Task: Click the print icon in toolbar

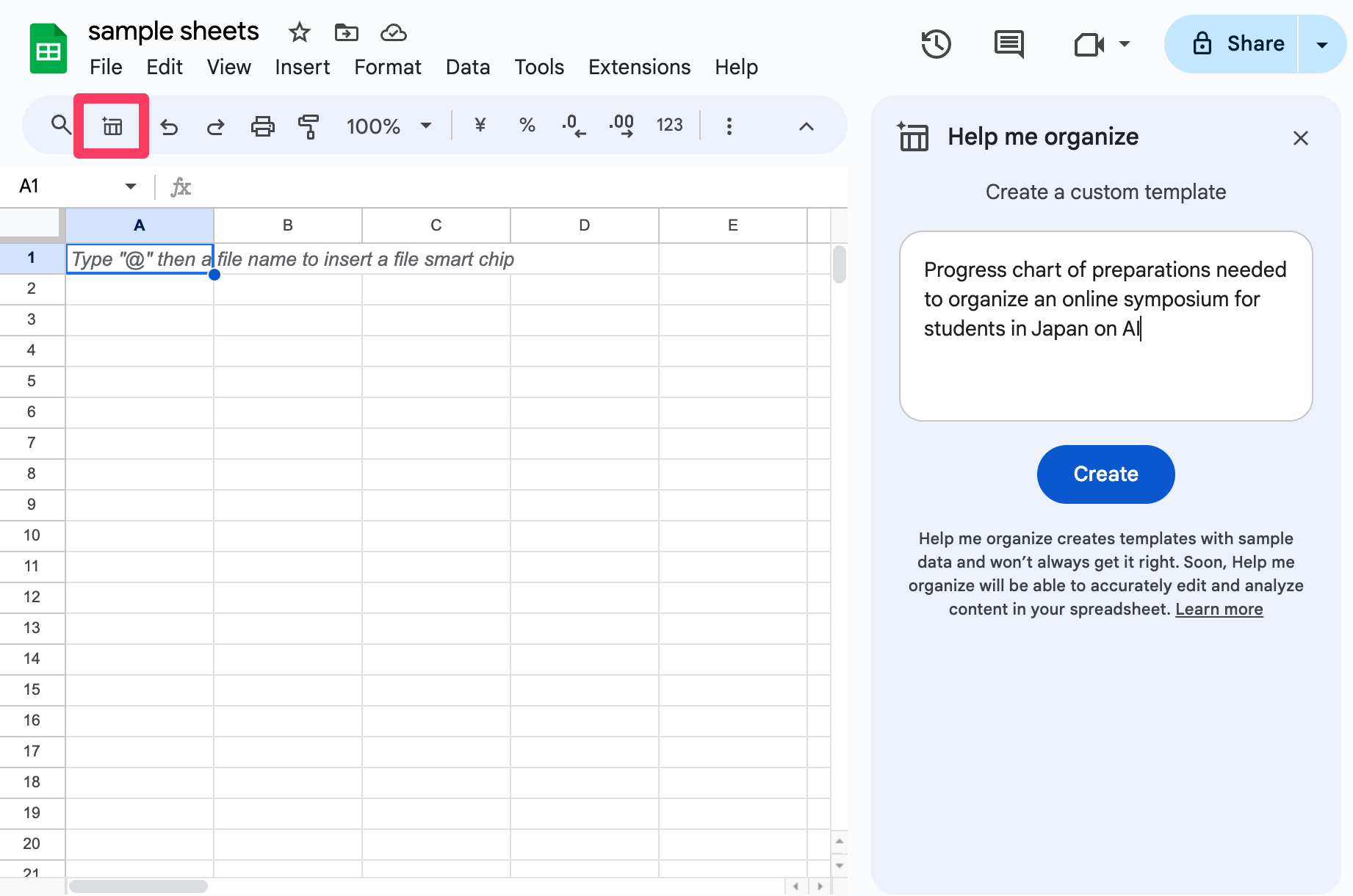Action: click(x=262, y=126)
